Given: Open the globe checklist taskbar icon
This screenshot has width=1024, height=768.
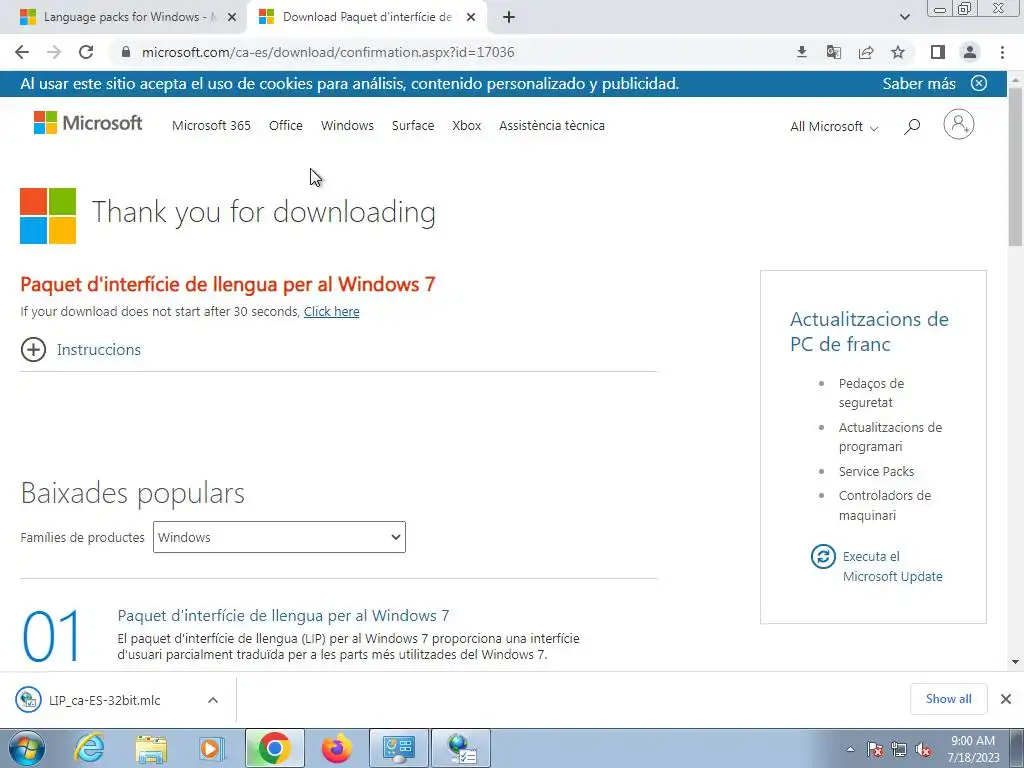Looking at the screenshot, I should tap(461, 748).
